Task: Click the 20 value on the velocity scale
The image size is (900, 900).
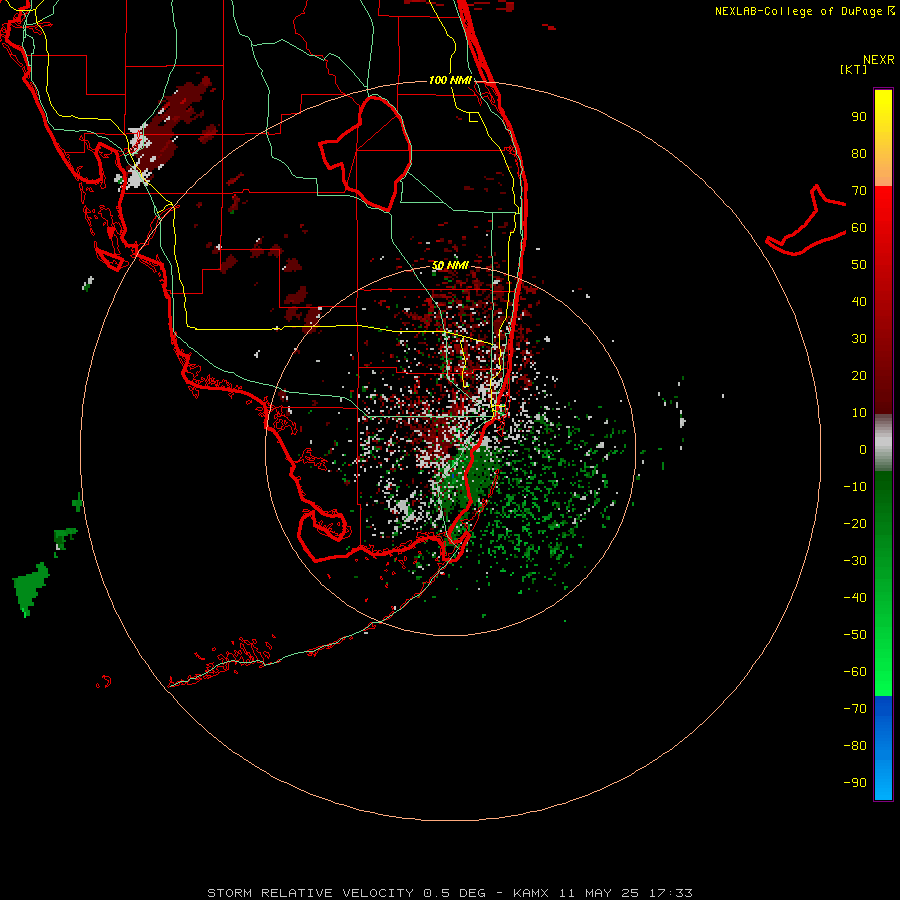Action: [859, 375]
